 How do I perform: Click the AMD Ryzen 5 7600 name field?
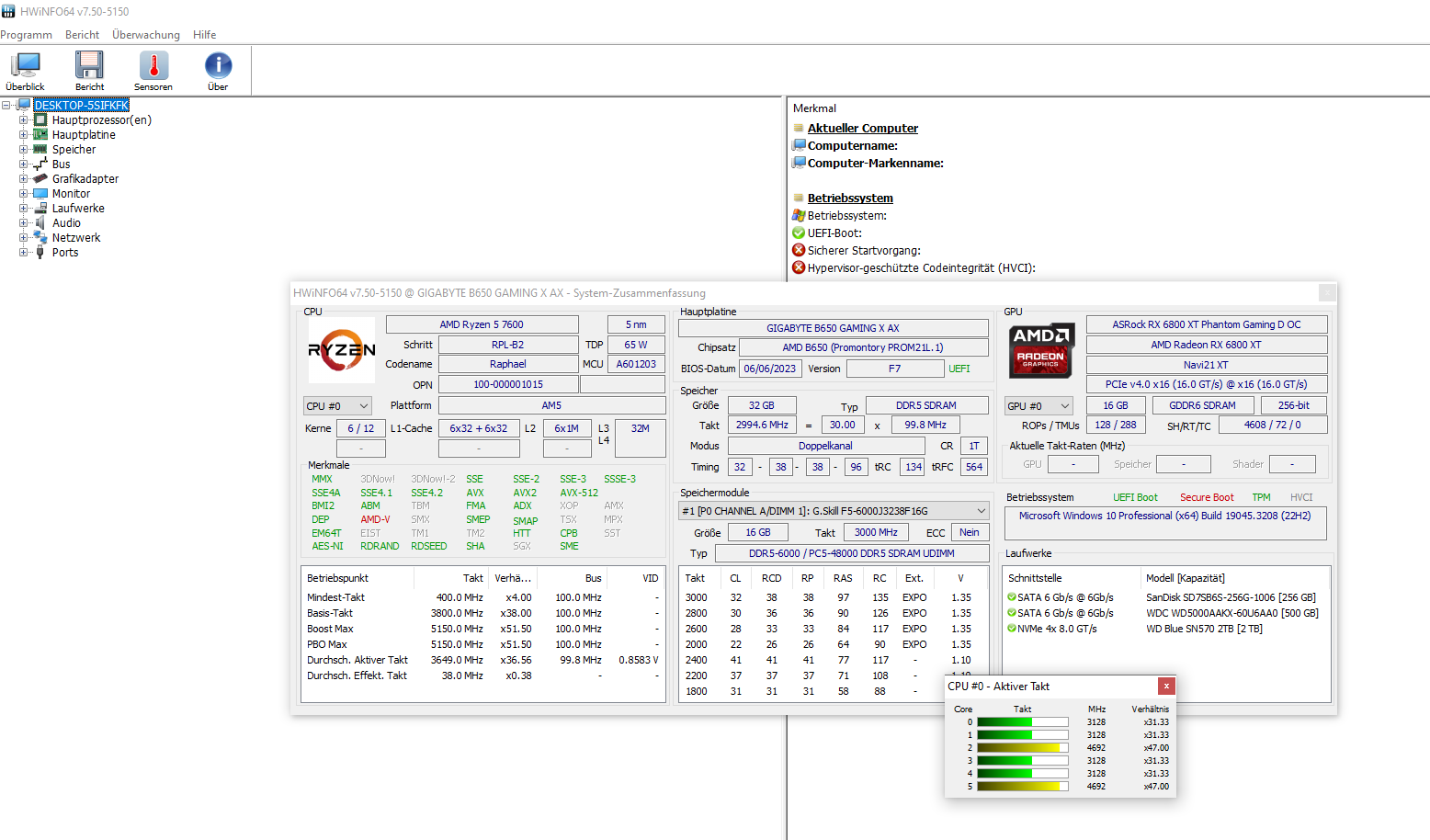(482, 324)
